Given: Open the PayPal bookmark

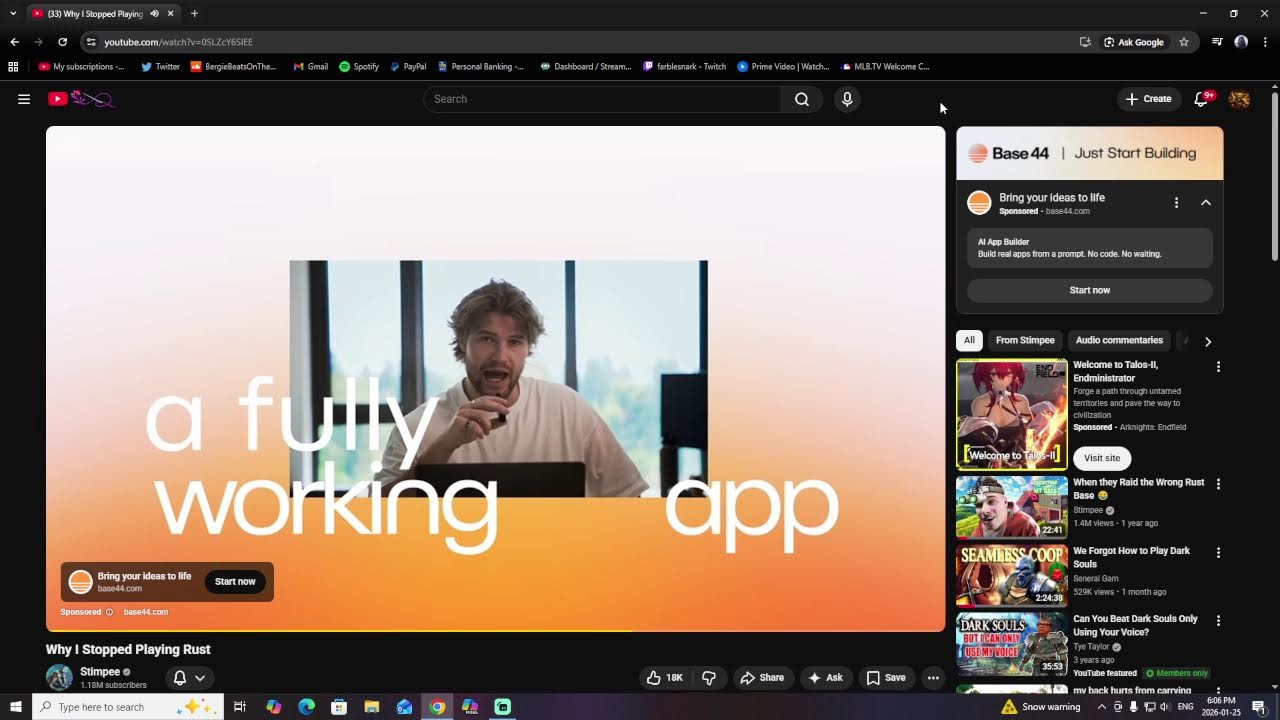Looking at the screenshot, I should [407, 67].
